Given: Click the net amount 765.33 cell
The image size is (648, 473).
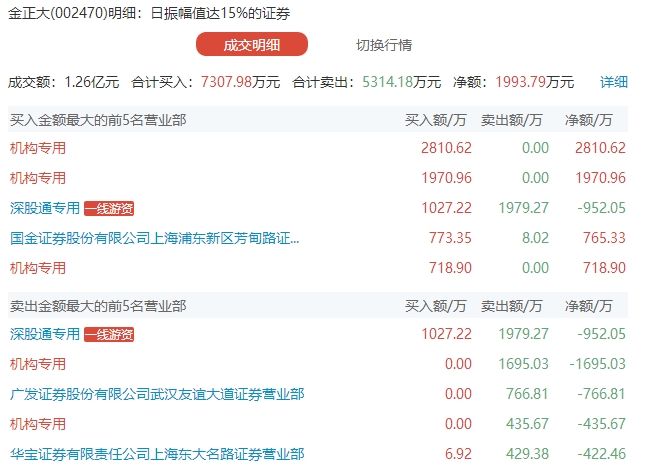Looking at the screenshot, I should click(x=604, y=238).
